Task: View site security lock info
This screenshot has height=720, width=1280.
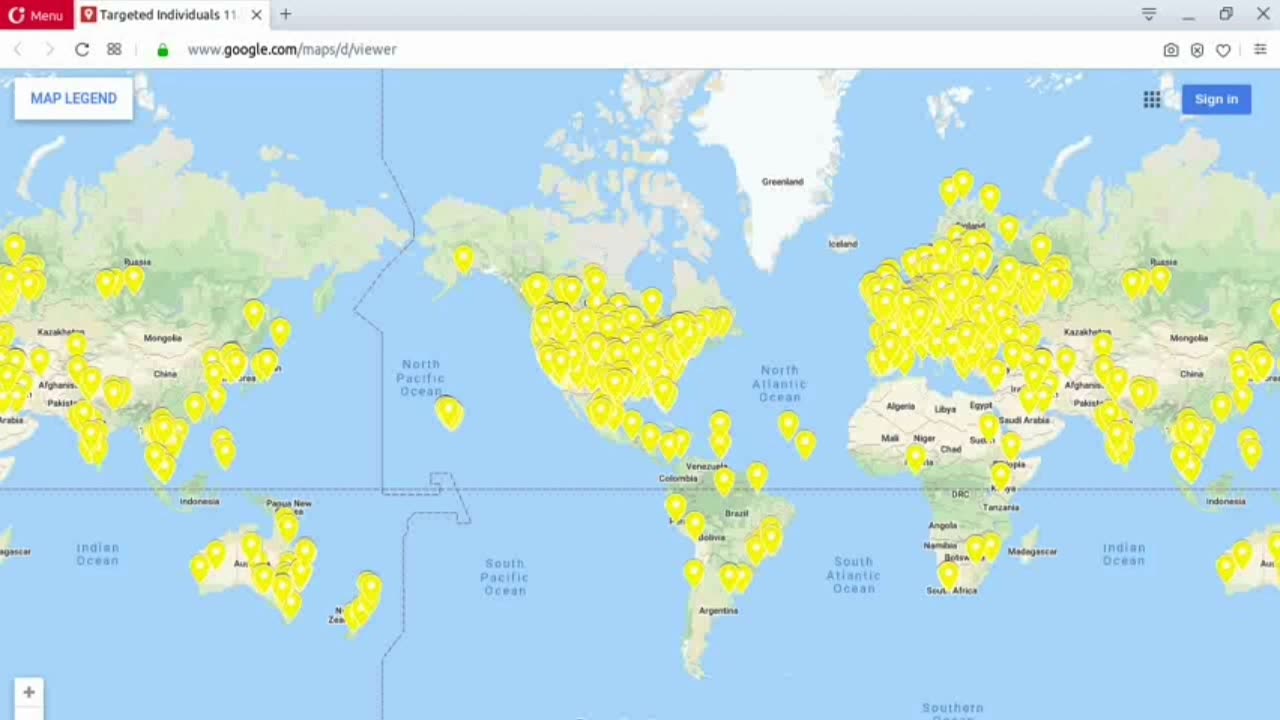Action: (x=163, y=49)
